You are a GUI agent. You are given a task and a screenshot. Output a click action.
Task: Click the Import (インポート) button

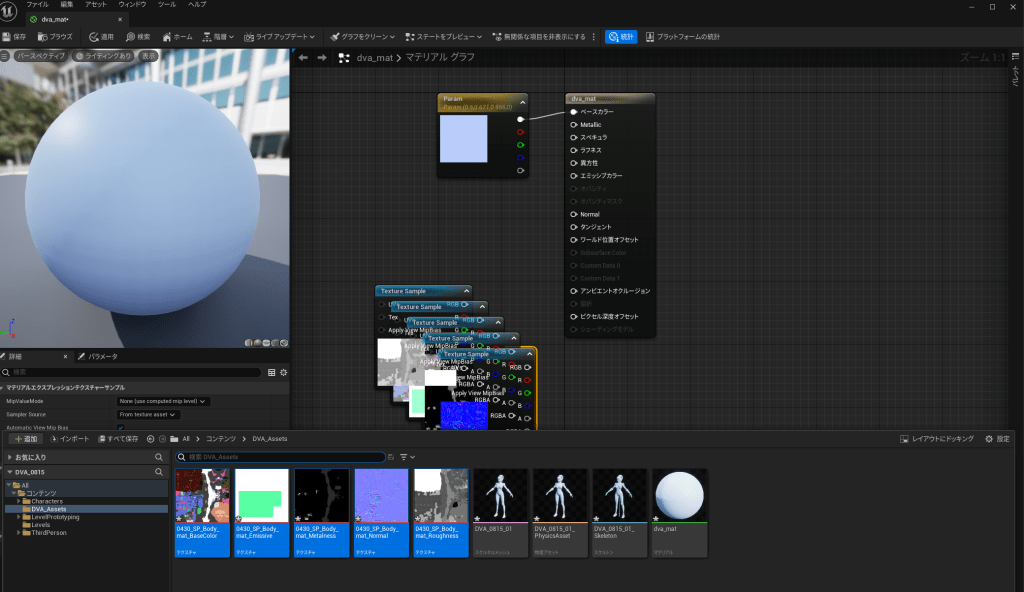(x=69, y=438)
